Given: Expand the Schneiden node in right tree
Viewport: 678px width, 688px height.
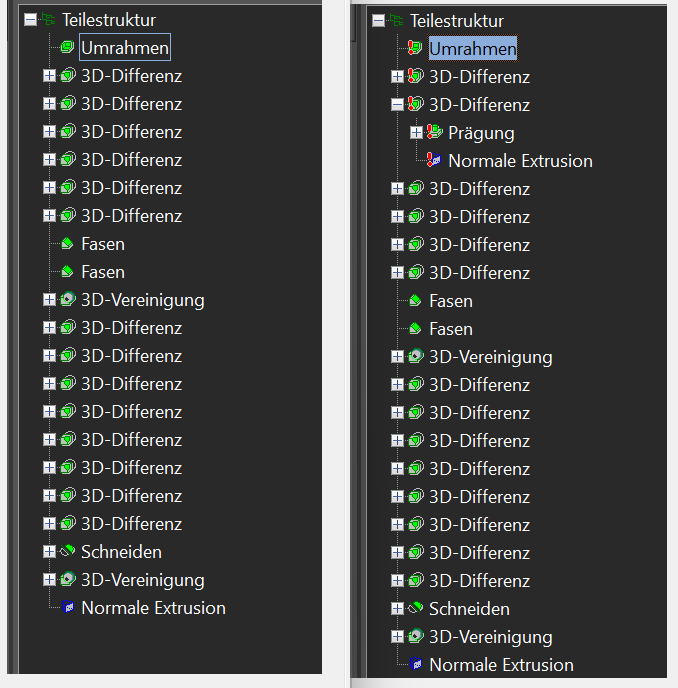Looking at the screenshot, I should [398, 609].
